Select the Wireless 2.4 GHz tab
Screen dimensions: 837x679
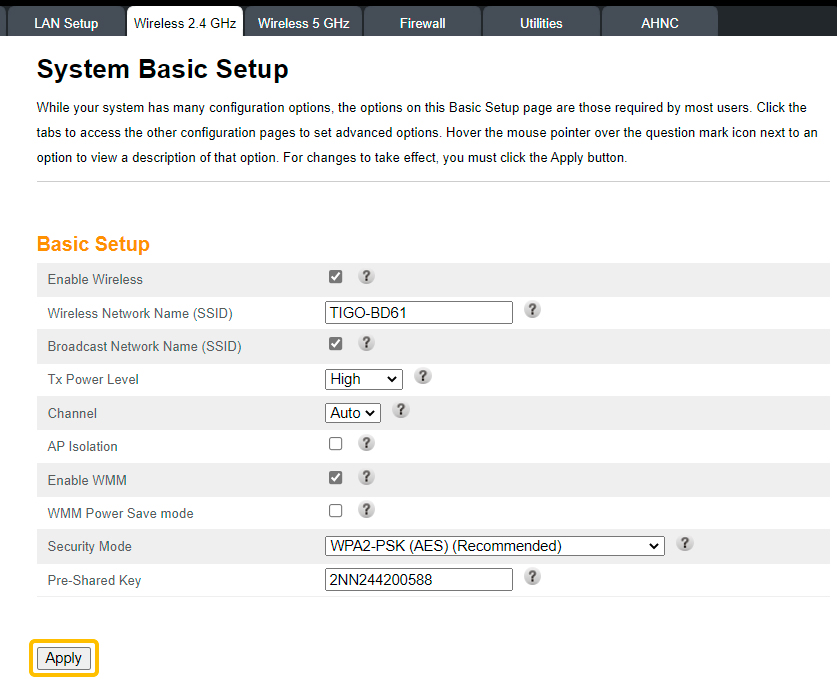185,23
